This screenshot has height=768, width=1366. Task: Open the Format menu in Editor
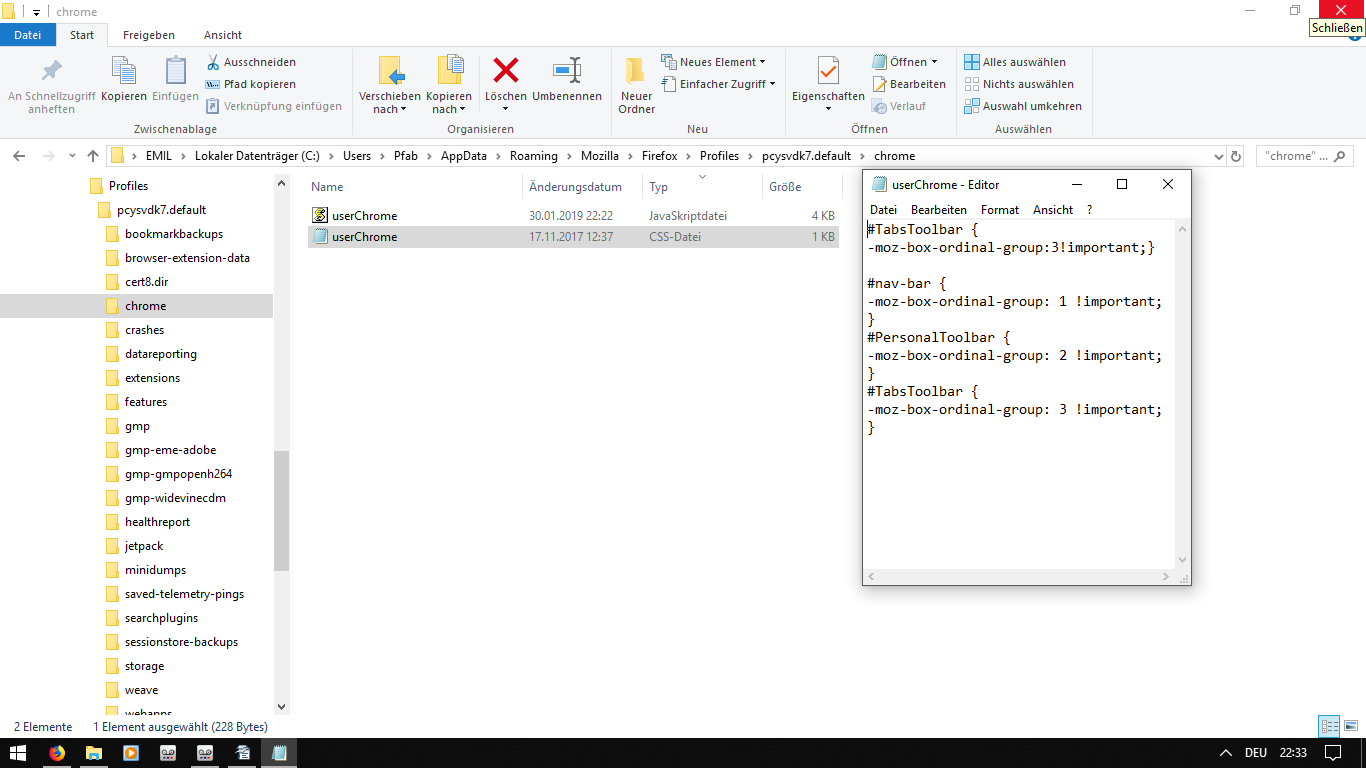click(x=999, y=210)
